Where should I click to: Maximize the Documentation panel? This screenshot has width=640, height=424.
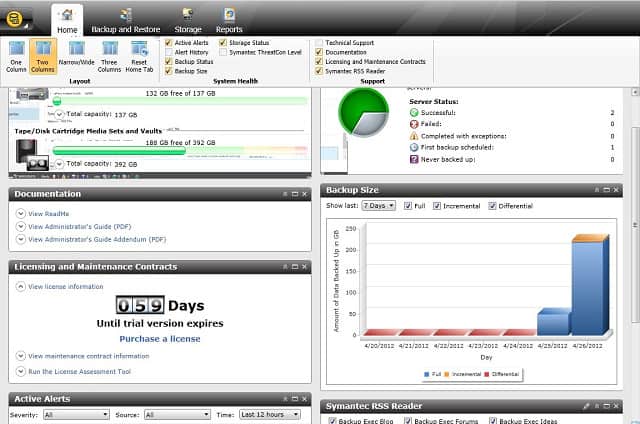tap(295, 194)
